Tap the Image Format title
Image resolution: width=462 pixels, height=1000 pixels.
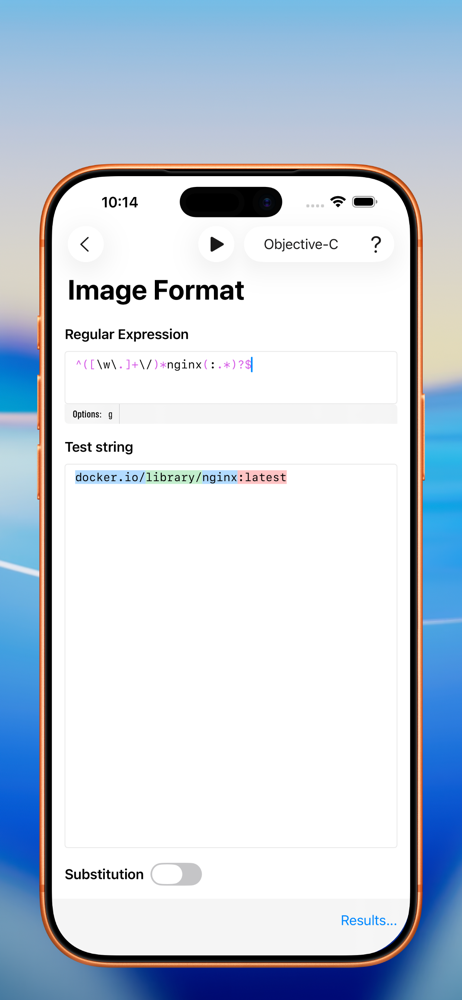click(156, 291)
